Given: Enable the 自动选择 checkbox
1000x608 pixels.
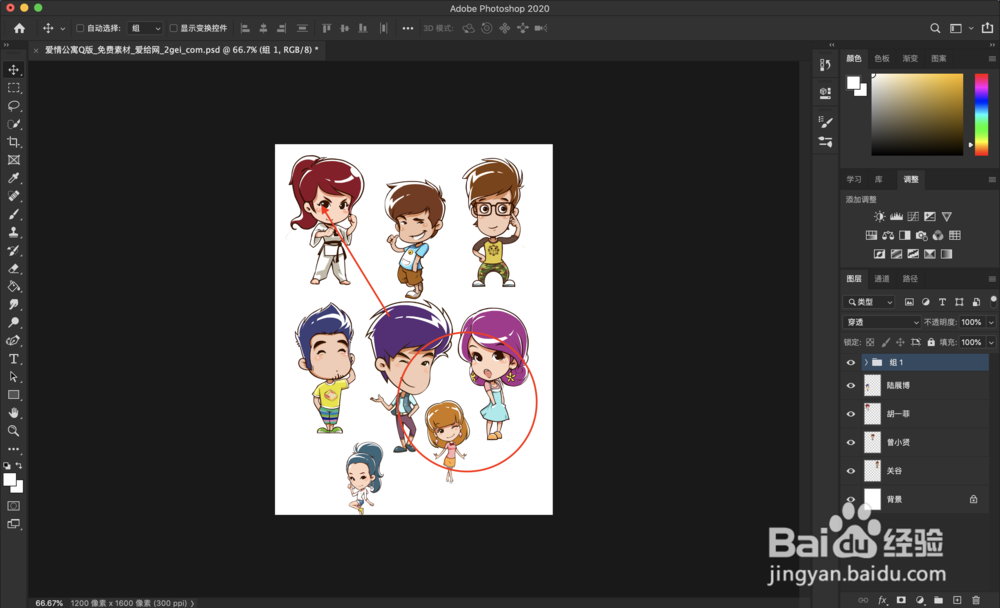Looking at the screenshot, I should pos(80,28).
